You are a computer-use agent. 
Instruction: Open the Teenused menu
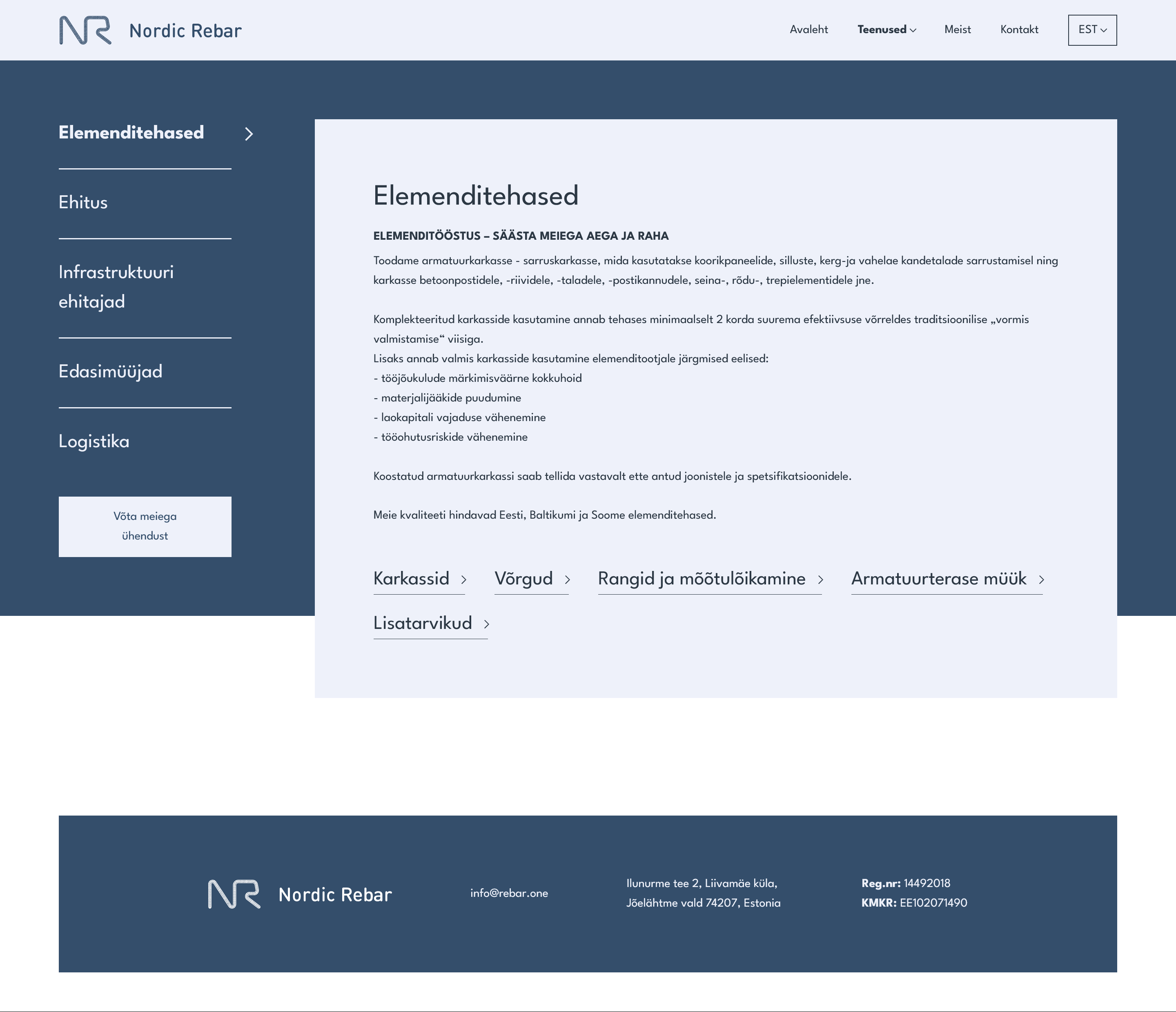tap(882, 29)
